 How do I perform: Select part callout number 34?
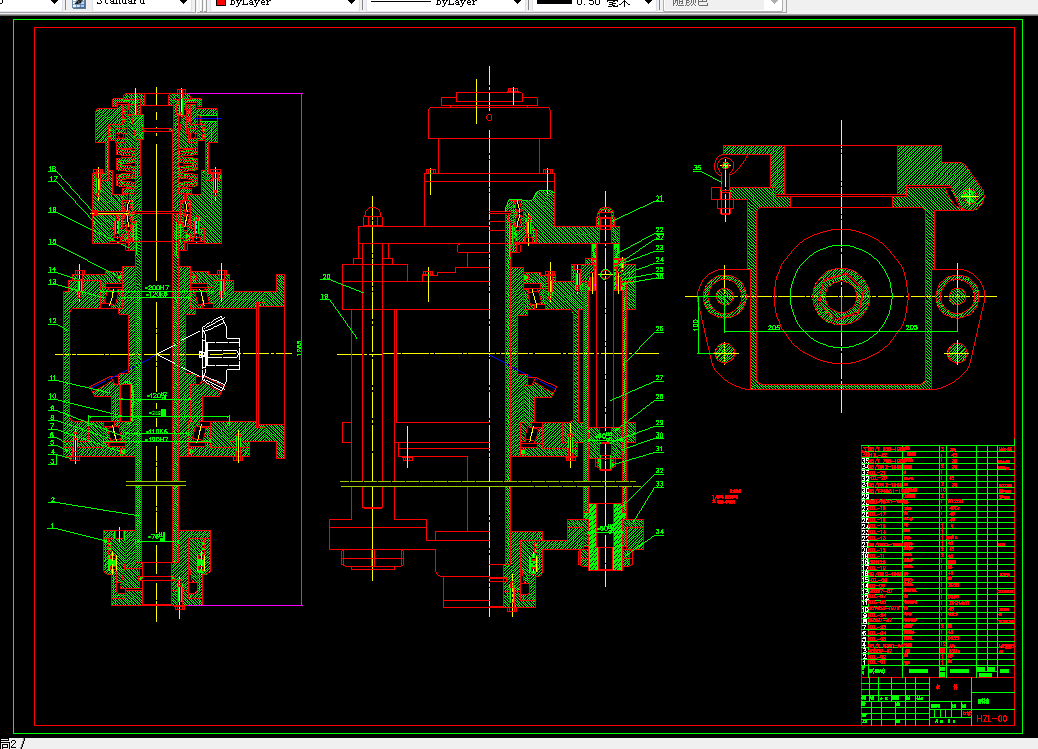point(659,532)
